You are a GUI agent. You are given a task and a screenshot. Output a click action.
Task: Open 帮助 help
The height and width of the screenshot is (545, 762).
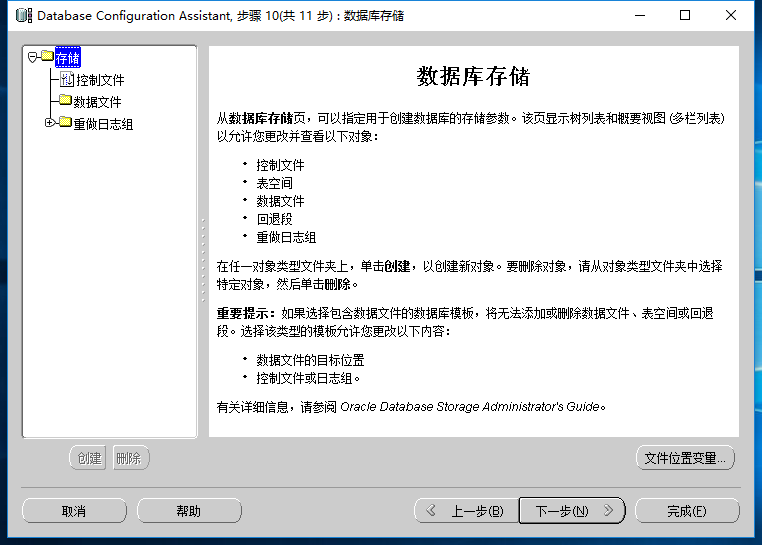tap(189, 511)
